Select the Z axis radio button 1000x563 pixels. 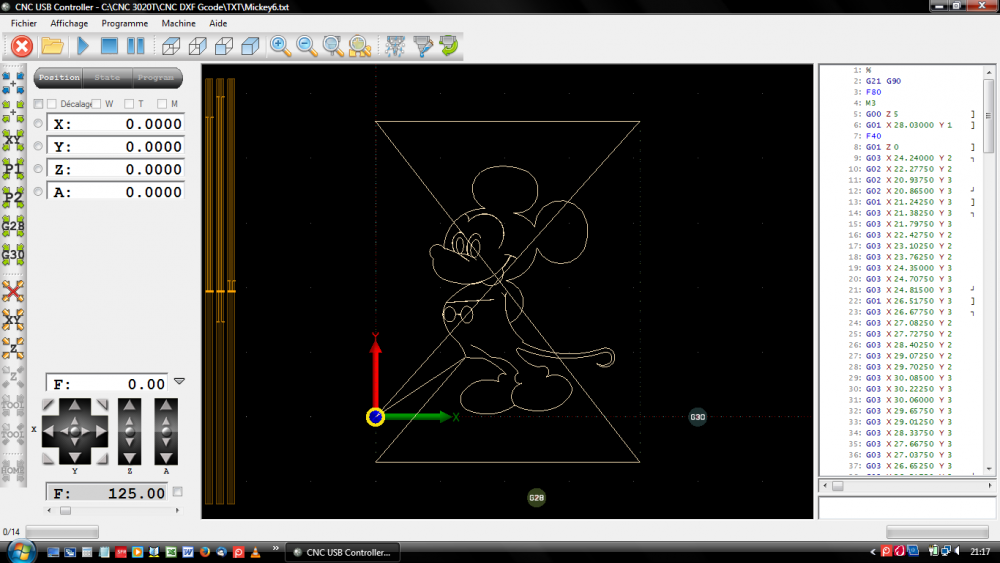[x=38, y=169]
